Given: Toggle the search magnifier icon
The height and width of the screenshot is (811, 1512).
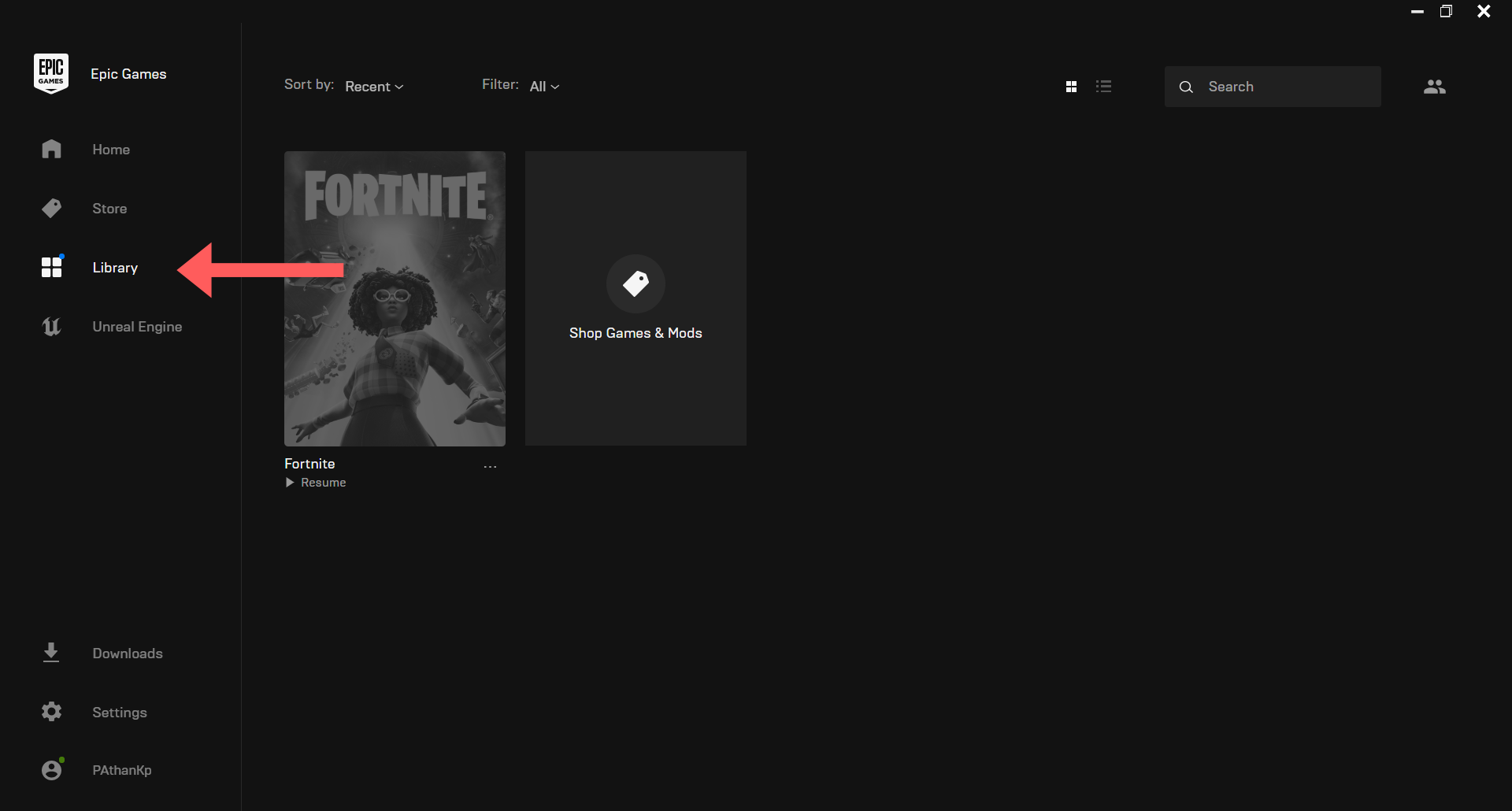Looking at the screenshot, I should point(1186,87).
